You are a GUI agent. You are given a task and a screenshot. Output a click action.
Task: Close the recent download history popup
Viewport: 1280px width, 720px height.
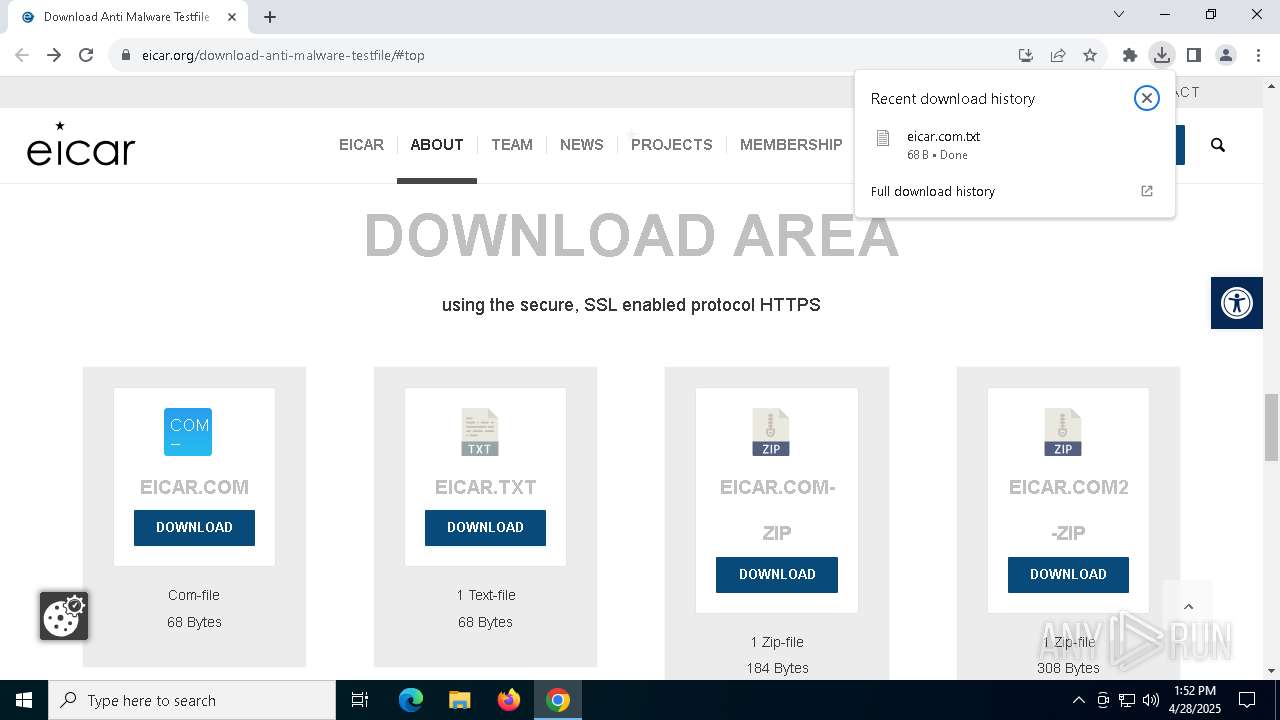1147,98
